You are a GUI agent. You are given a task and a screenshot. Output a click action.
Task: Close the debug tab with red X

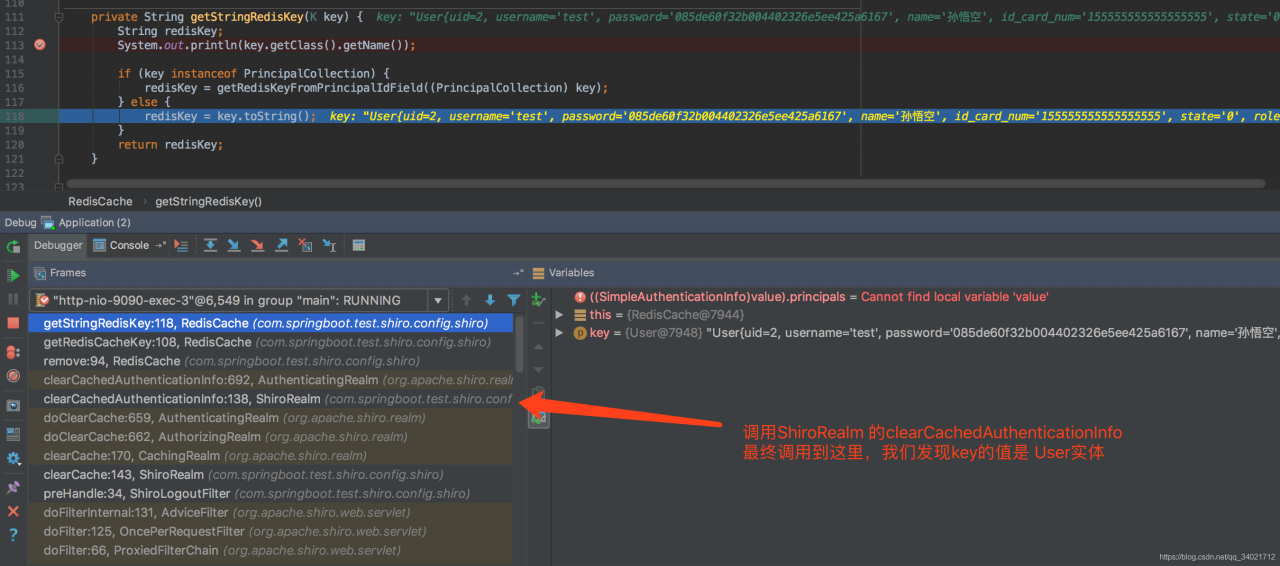pos(13,511)
